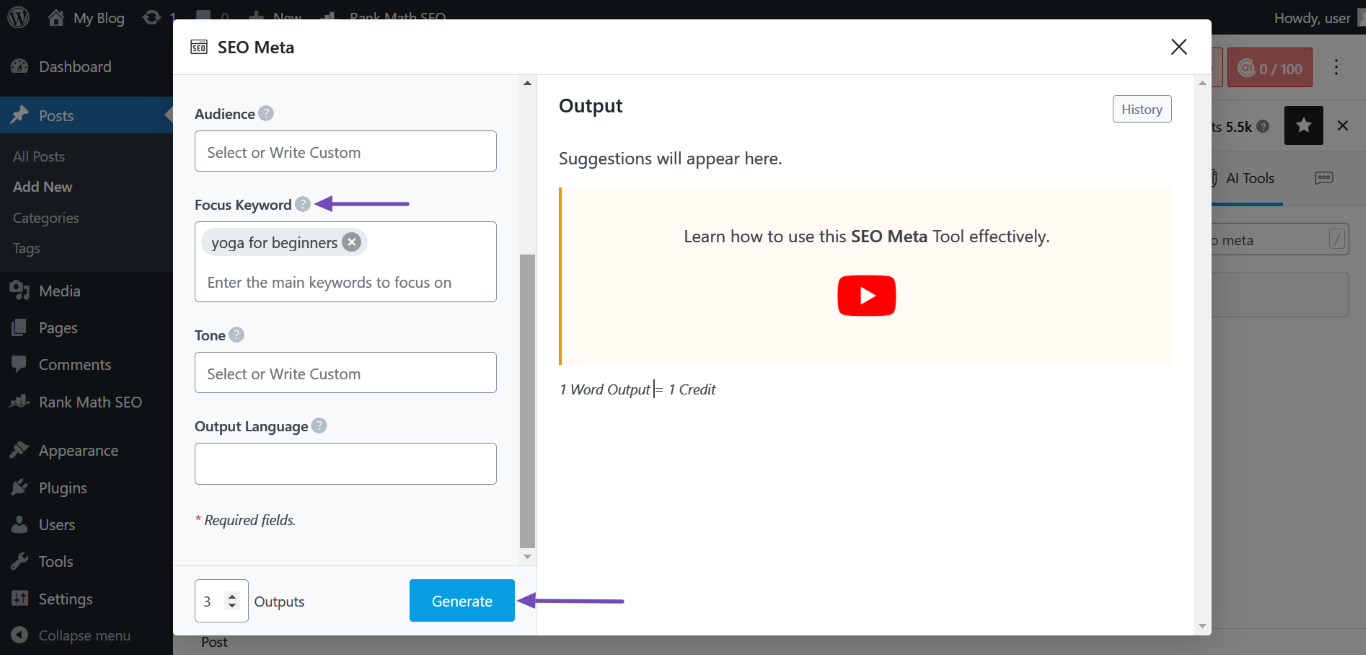Click the Users person icon
The height and width of the screenshot is (655, 1366).
[x=19, y=525]
